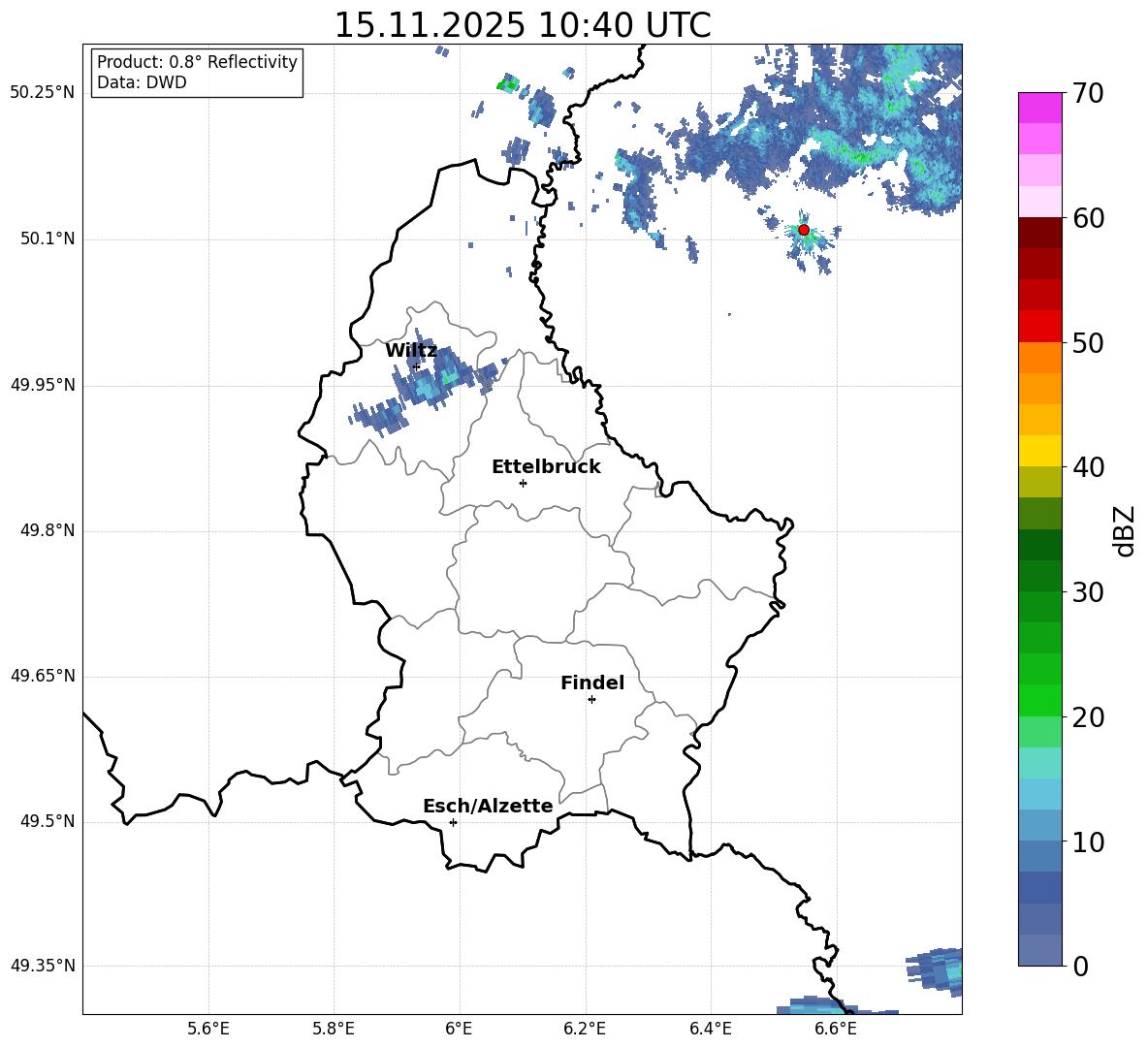The width and height of the screenshot is (1148, 1048).
Task: Pick the bright red color above 50 dBZ
Action: [1039, 327]
